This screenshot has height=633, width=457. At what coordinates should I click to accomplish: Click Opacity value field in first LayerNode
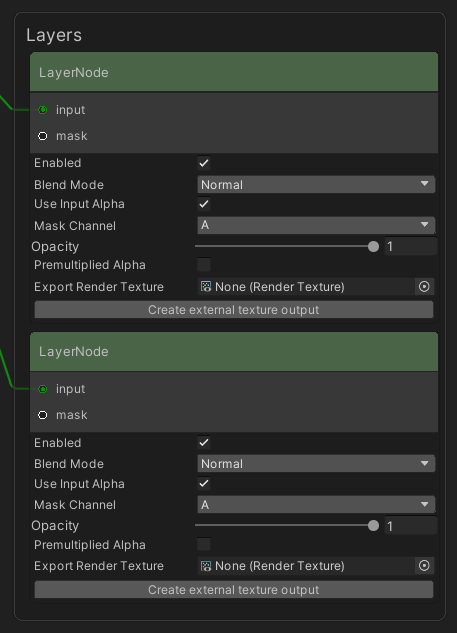coord(411,246)
